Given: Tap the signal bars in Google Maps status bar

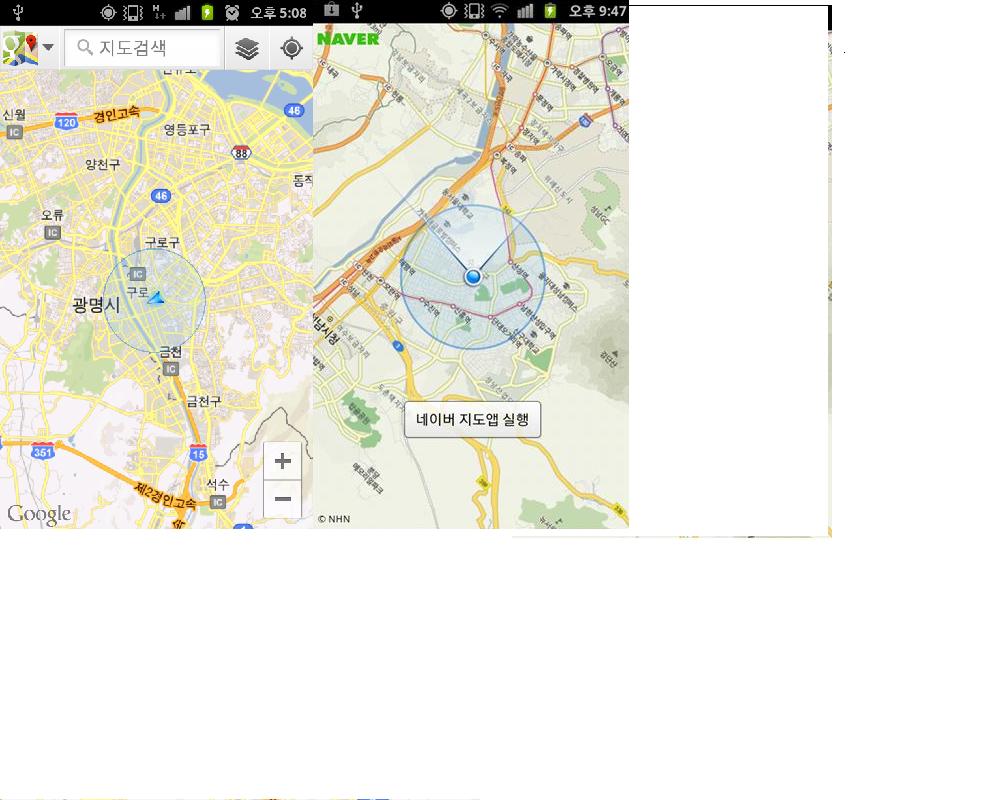Looking at the screenshot, I should 183,12.
